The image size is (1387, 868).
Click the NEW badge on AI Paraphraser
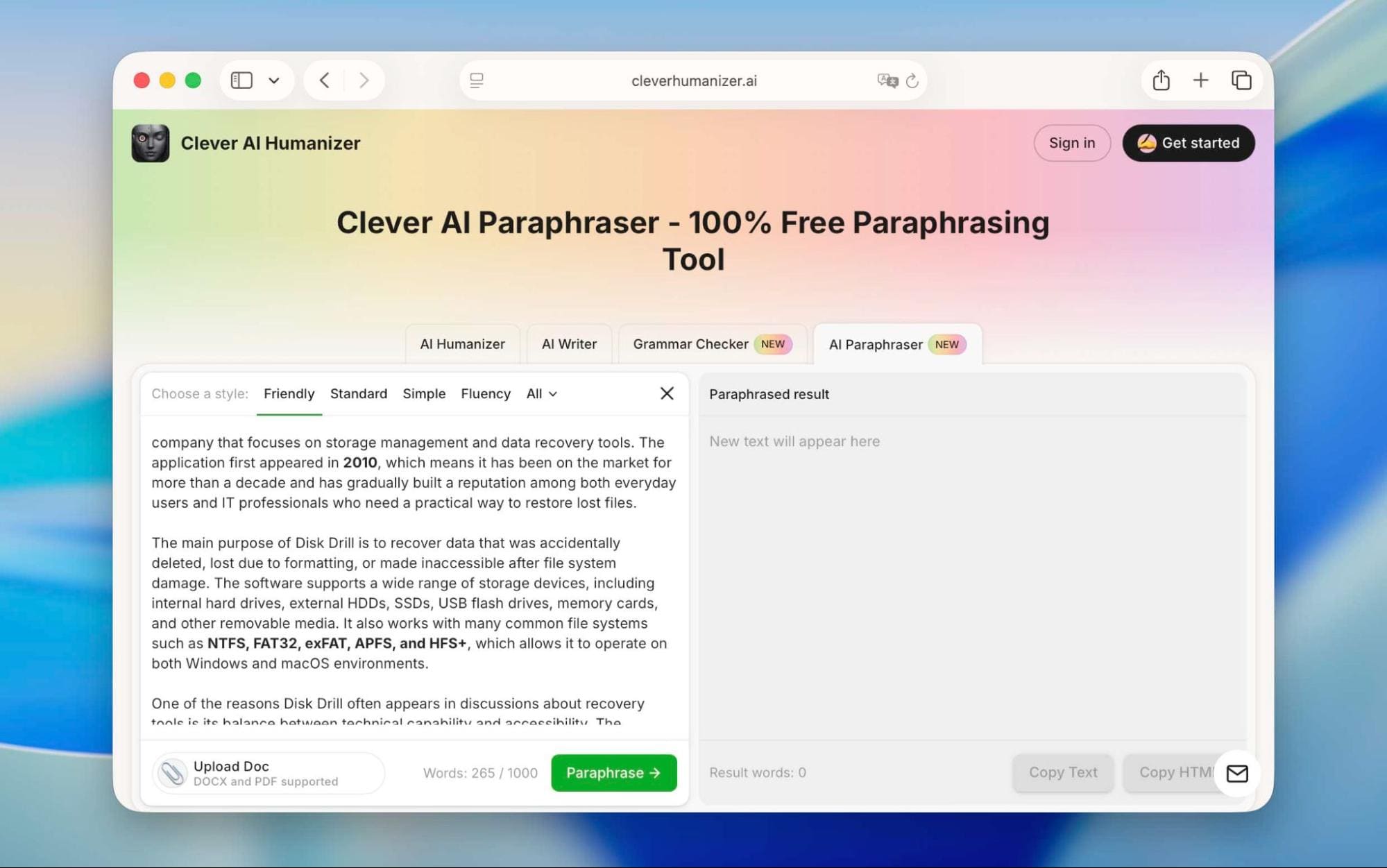(x=947, y=344)
